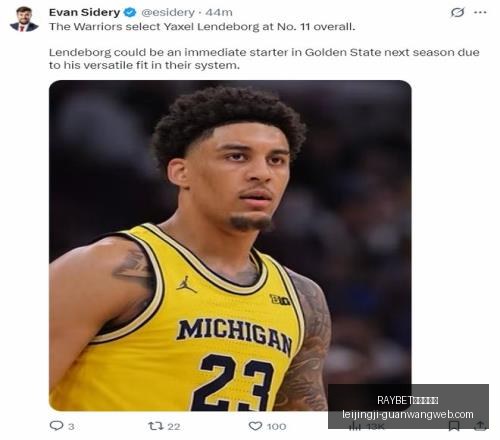Open the Michigan player photo

[230, 245]
